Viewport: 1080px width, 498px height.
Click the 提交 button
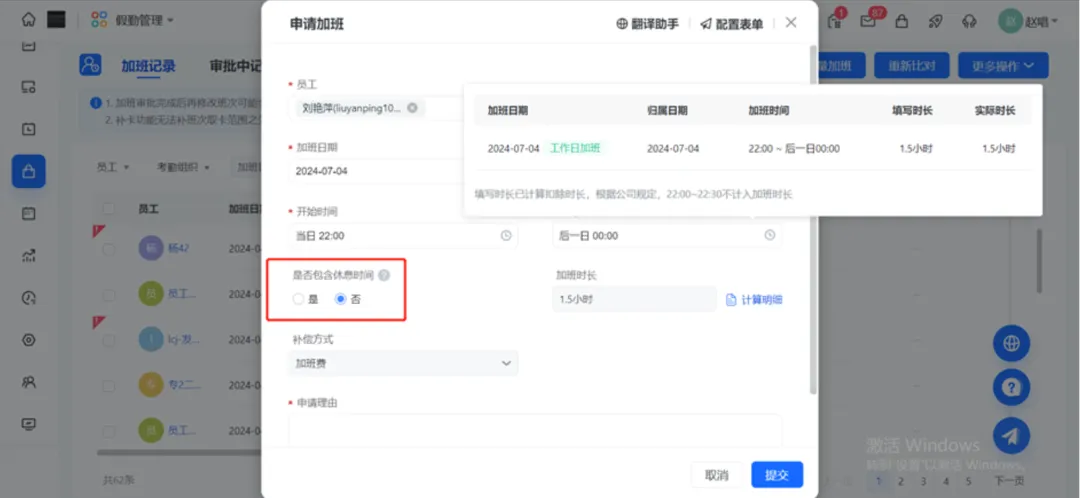tap(777, 475)
